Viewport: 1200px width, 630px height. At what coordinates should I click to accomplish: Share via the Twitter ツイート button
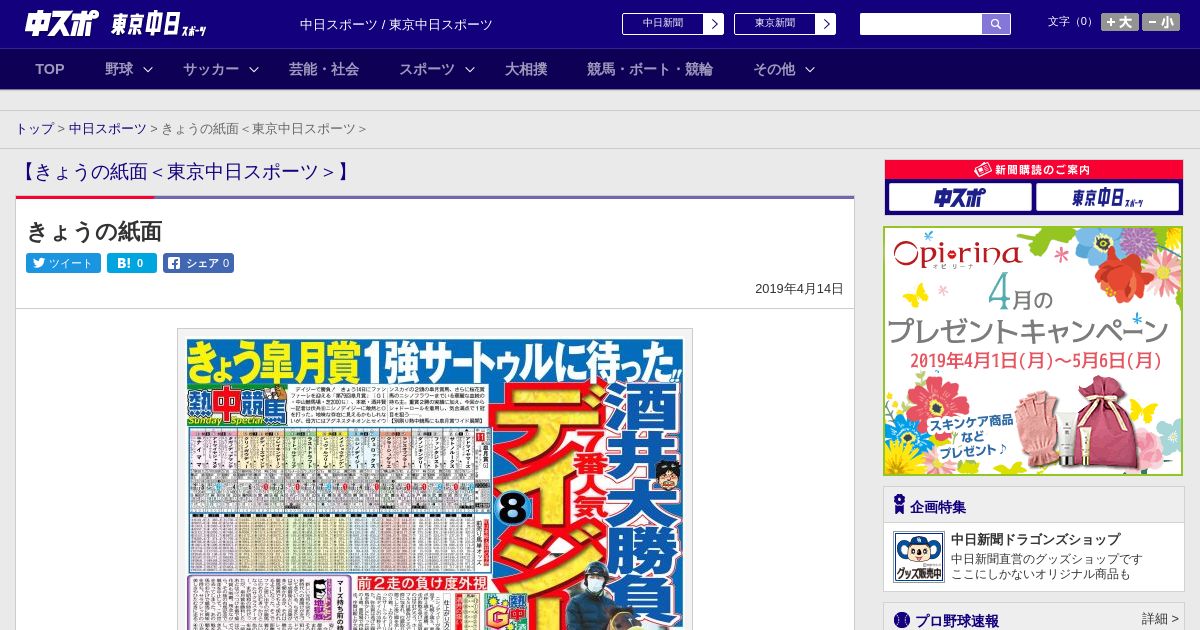click(x=63, y=263)
